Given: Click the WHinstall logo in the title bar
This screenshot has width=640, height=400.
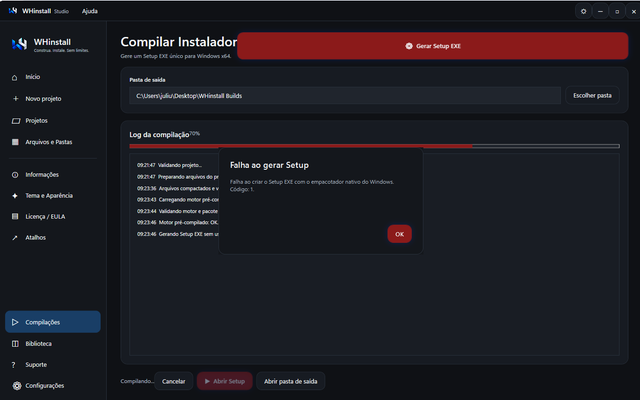Looking at the screenshot, I should [13, 11].
